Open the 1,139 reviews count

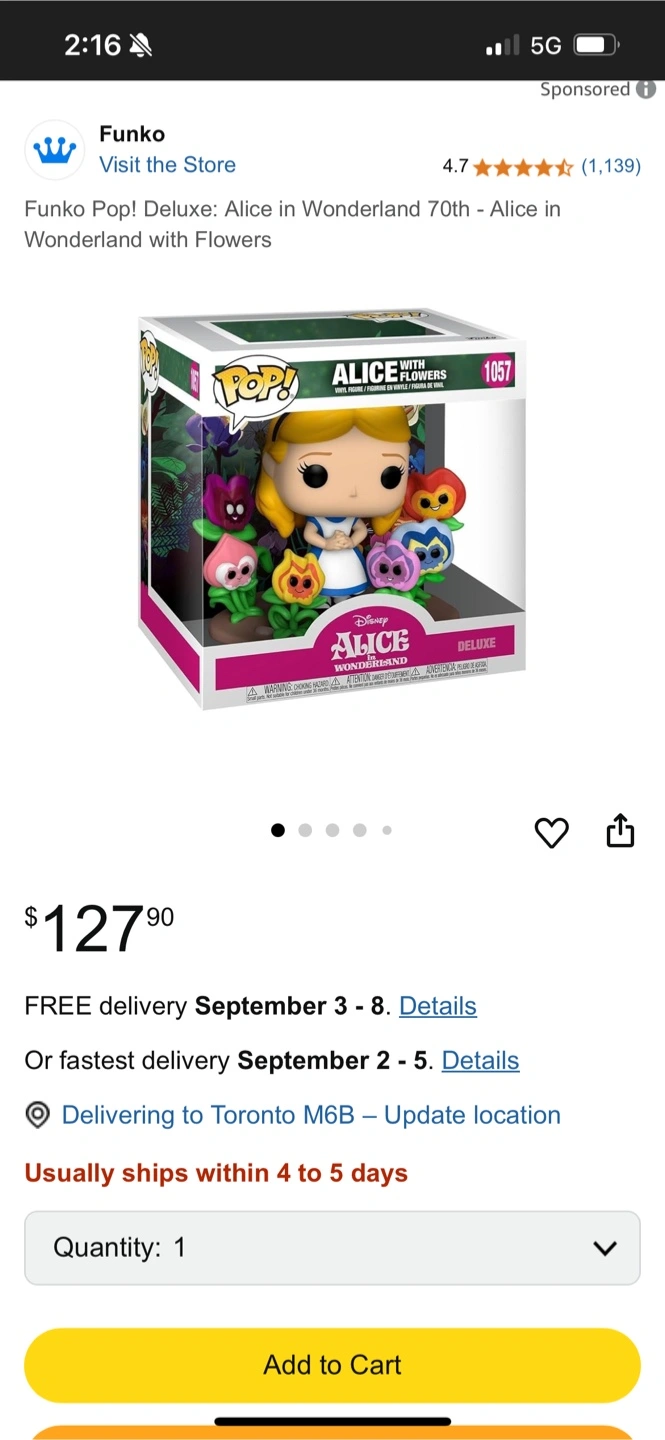(611, 166)
